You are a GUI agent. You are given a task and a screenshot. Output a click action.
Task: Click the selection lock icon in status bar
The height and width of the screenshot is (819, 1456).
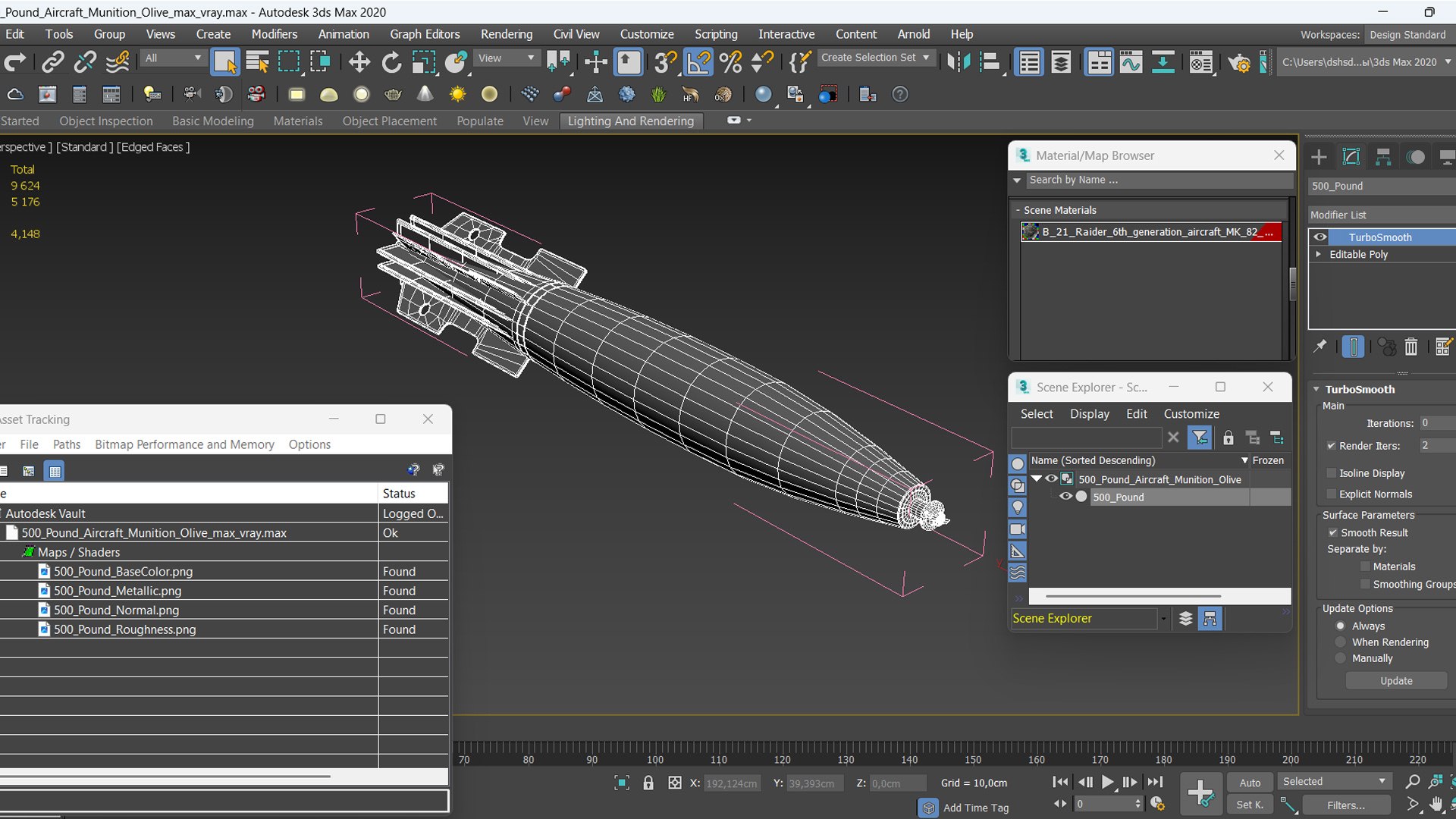click(x=648, y=783)
